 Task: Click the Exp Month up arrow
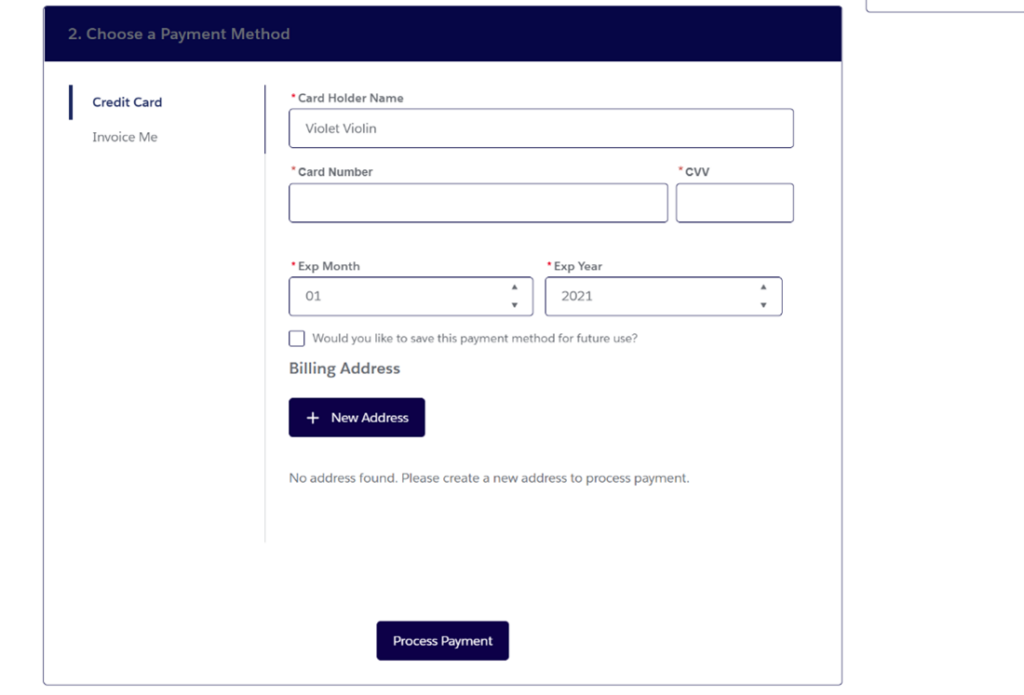click(x=515, y=287)
